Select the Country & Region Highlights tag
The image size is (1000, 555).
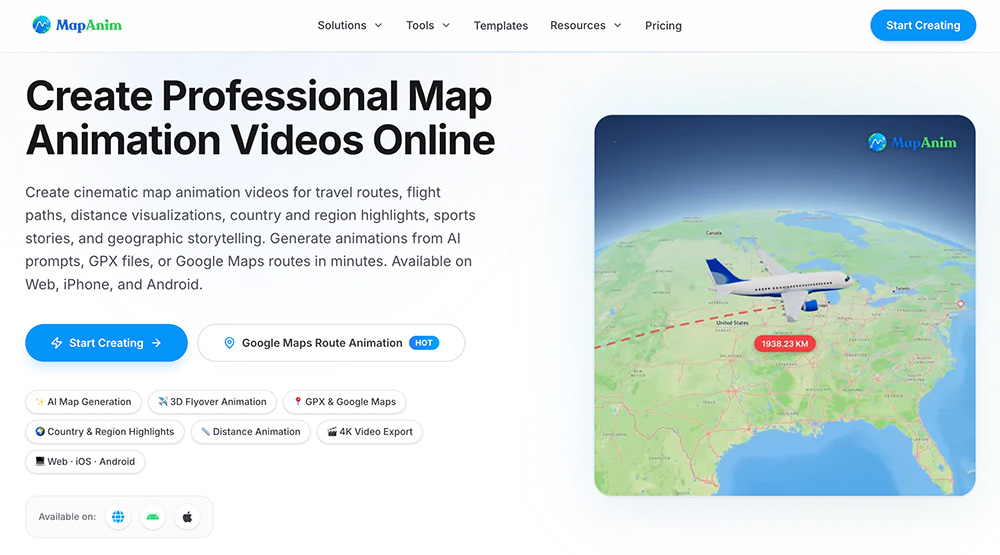(105, 432)
